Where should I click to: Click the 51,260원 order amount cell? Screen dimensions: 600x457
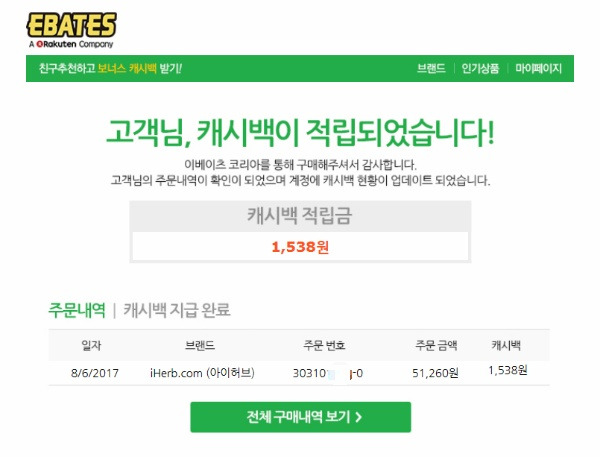click(x=435, y=373)
